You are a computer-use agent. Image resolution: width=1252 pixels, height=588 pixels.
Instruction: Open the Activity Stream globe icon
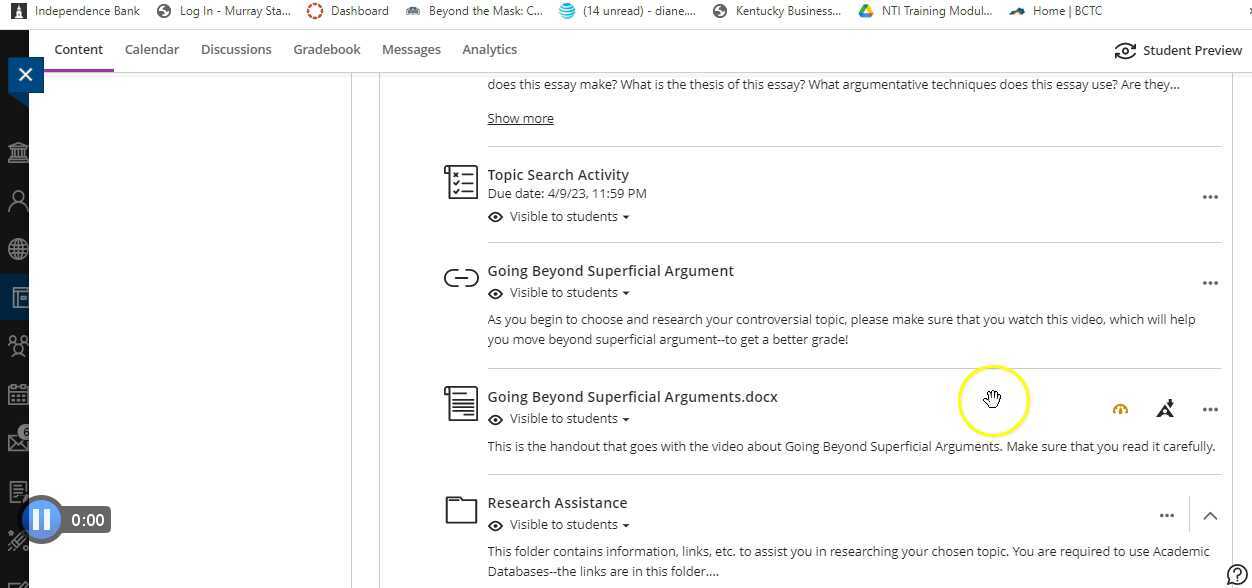pyautogui.click(x=17, y=249)
